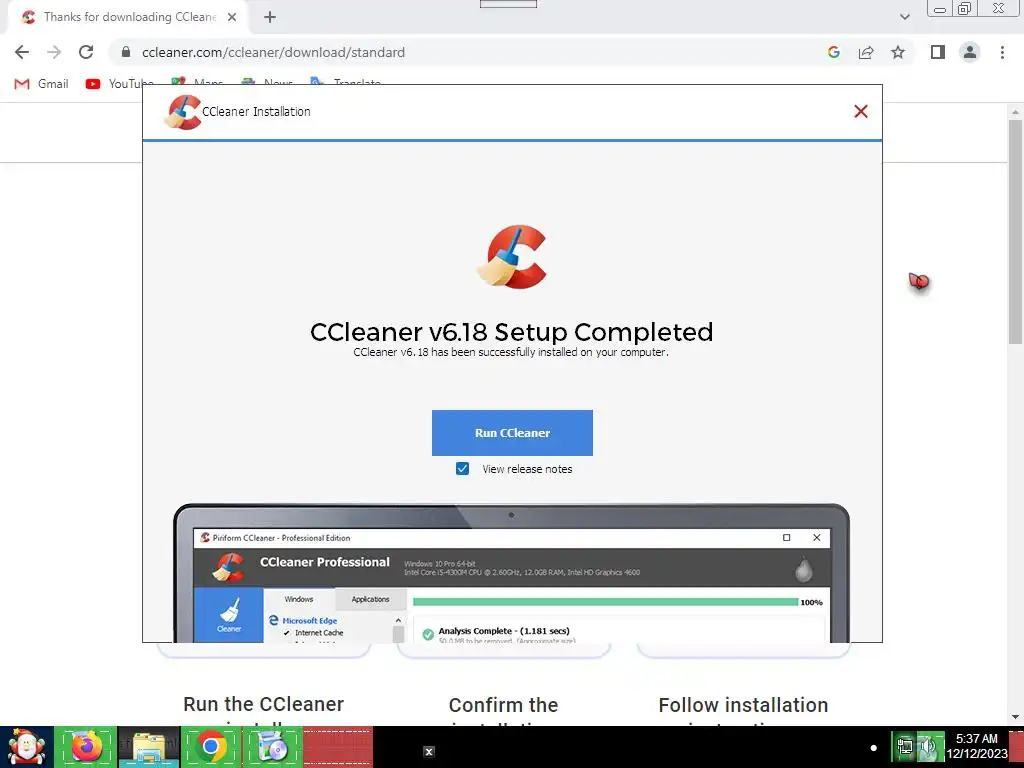Click the white dot in the system tray
The width and height of the screenshot is (1024, 768).
point(873,748)
